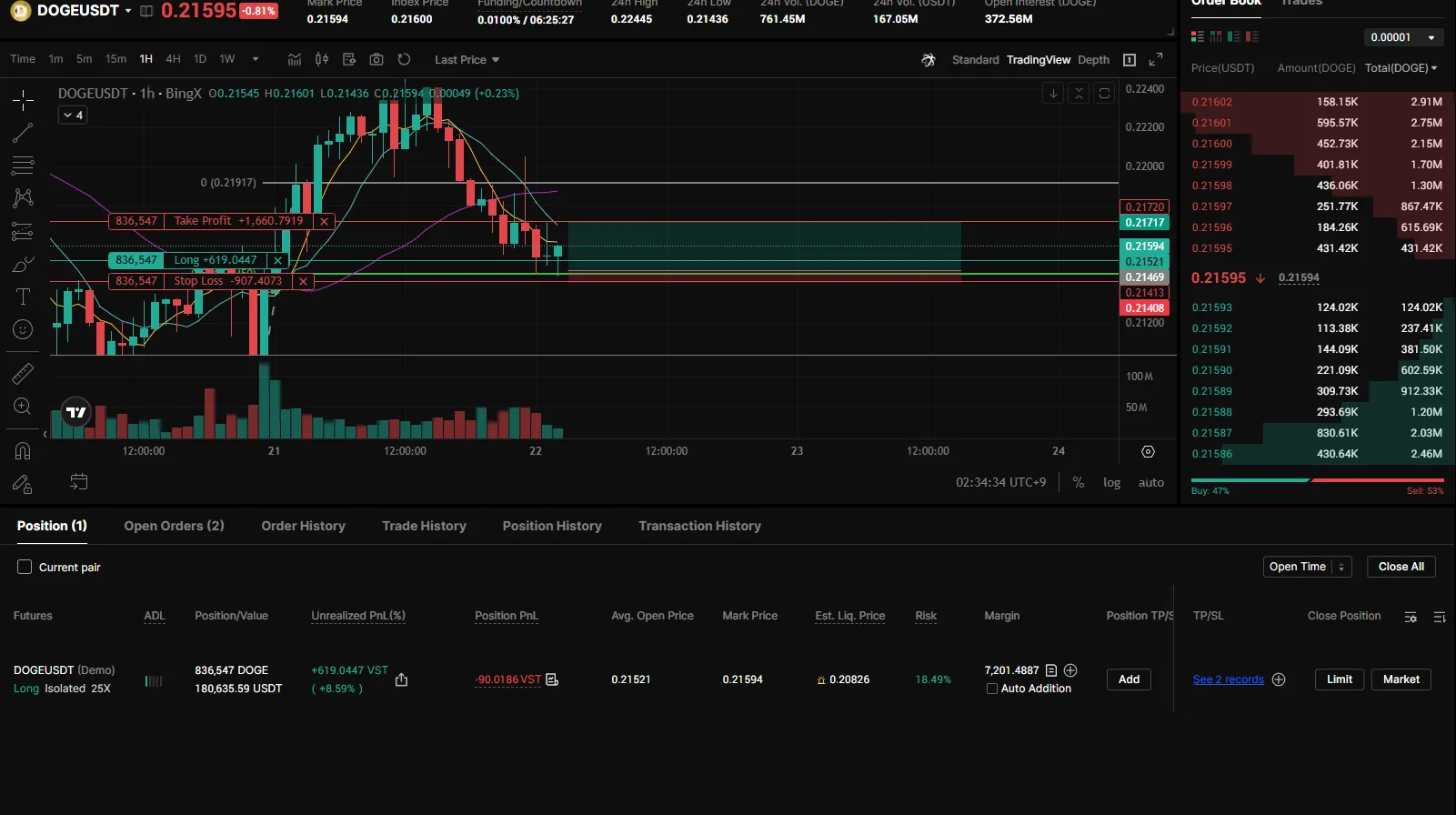Share the unrealized PnL position
Viewport: 1456px width, 815px height.
pyautogui.click(x=401, y=679)
